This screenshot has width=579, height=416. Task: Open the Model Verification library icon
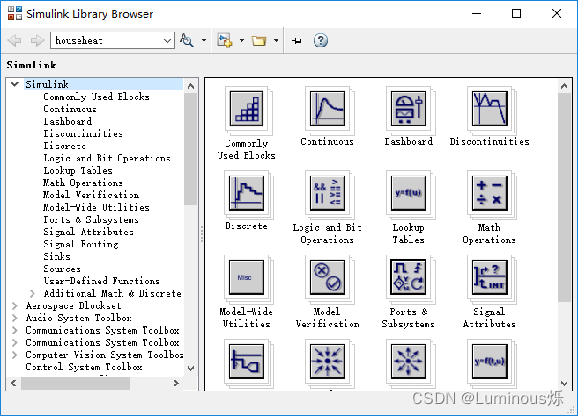point(328,277)
